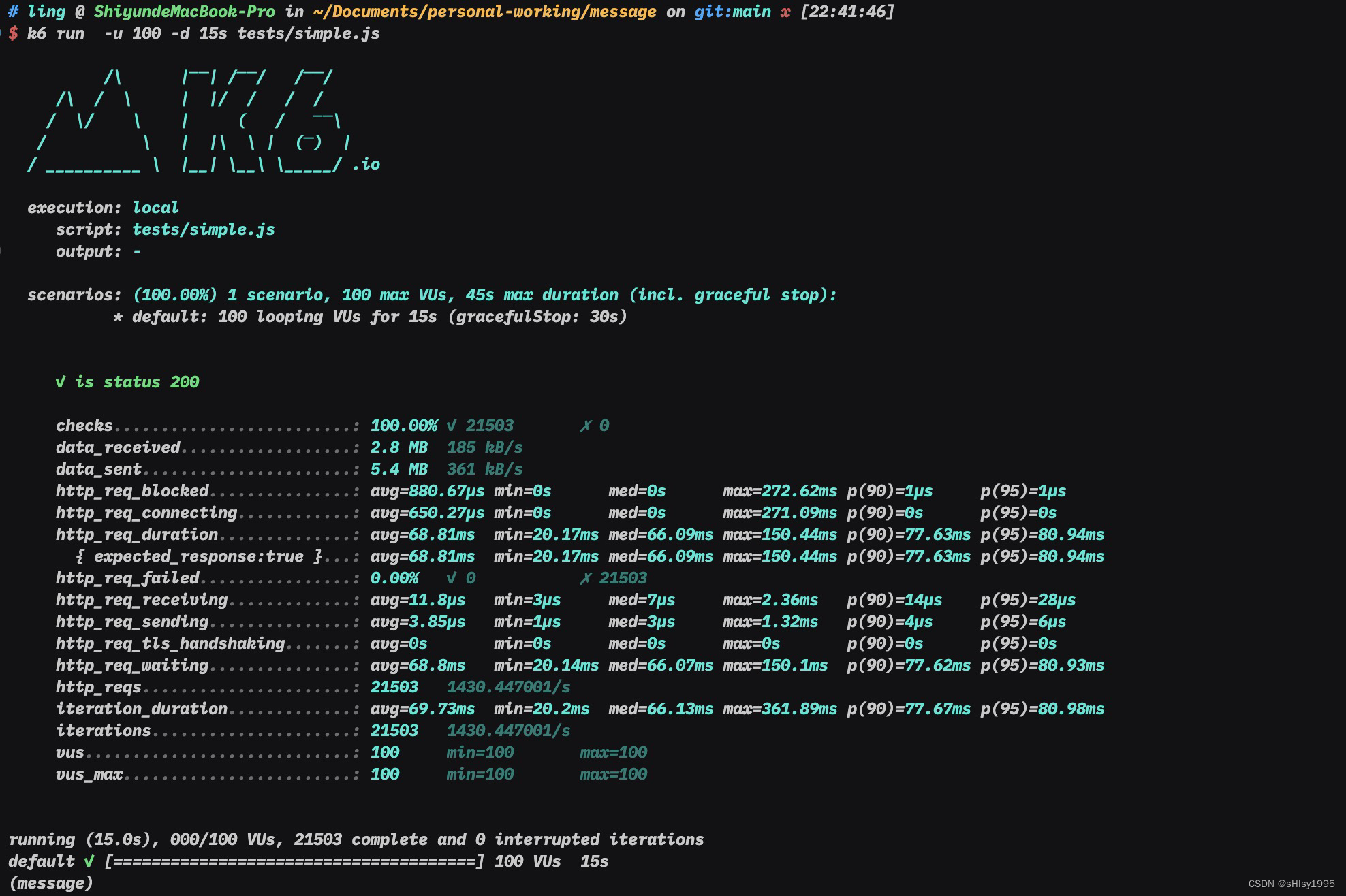Click '✗ 21503' in http_req_failed row
Image resolution: width=1346 pixels, height=896 pixels.
(613, 578)
